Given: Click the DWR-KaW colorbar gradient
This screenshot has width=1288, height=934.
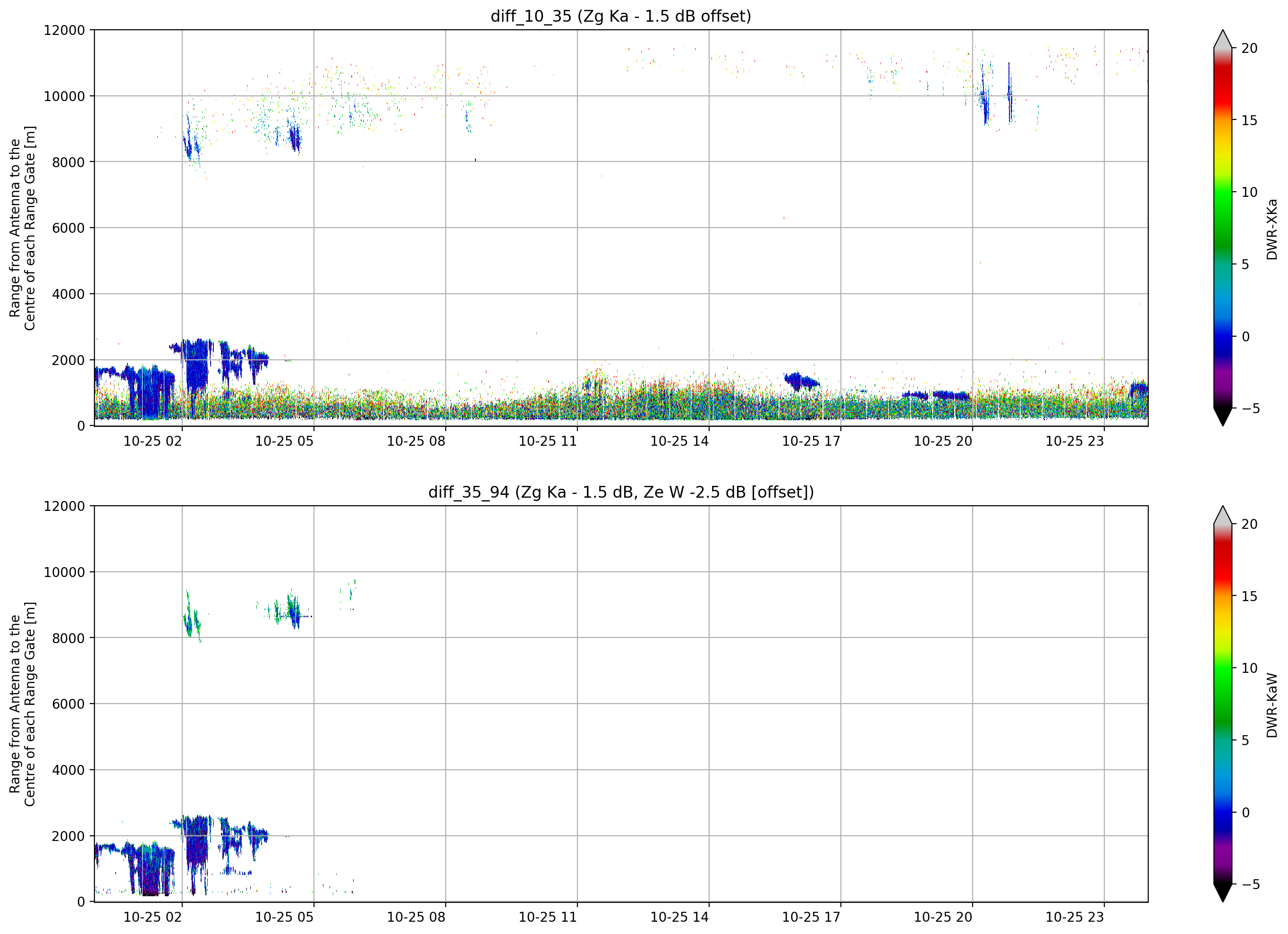Looking at the screenshot, I should pyautogui.click(x=1223, y=704).
